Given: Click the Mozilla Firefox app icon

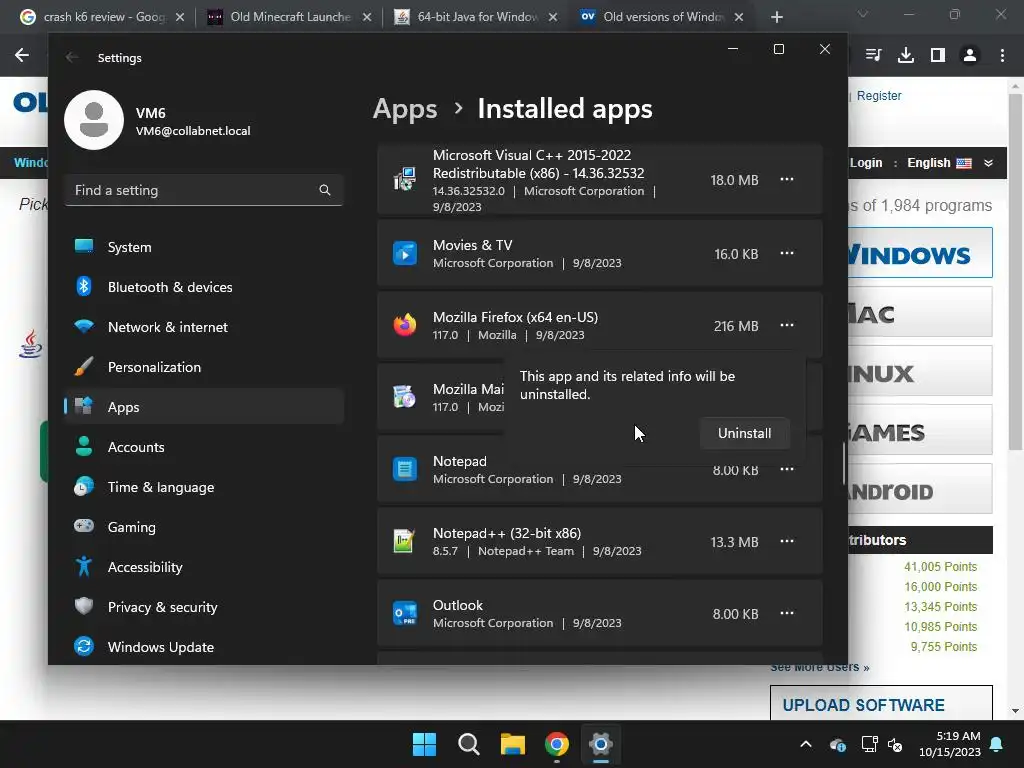Looking at the screenshot, I should pos(405,325).
